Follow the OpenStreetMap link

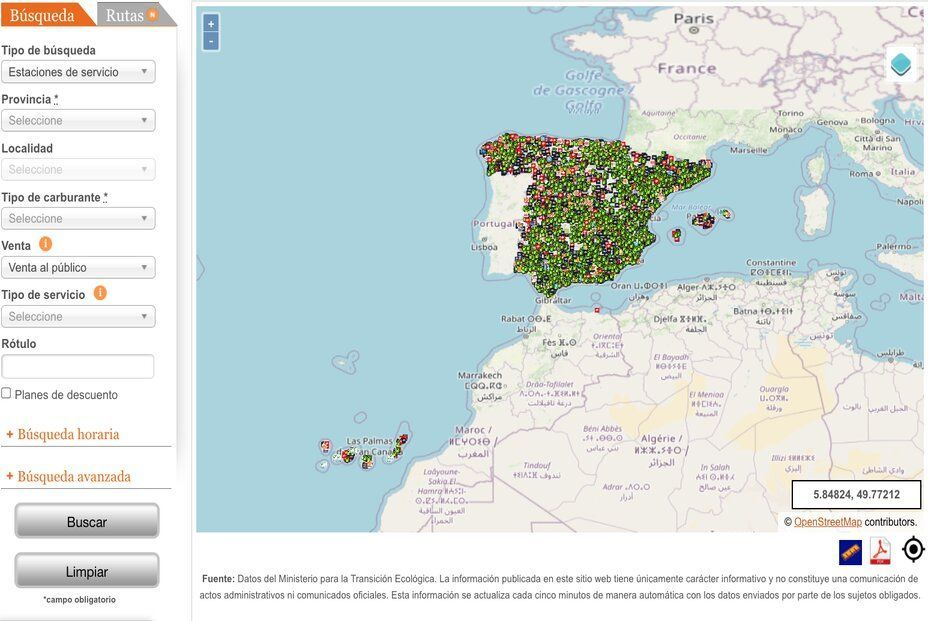[x=827, y=522]
